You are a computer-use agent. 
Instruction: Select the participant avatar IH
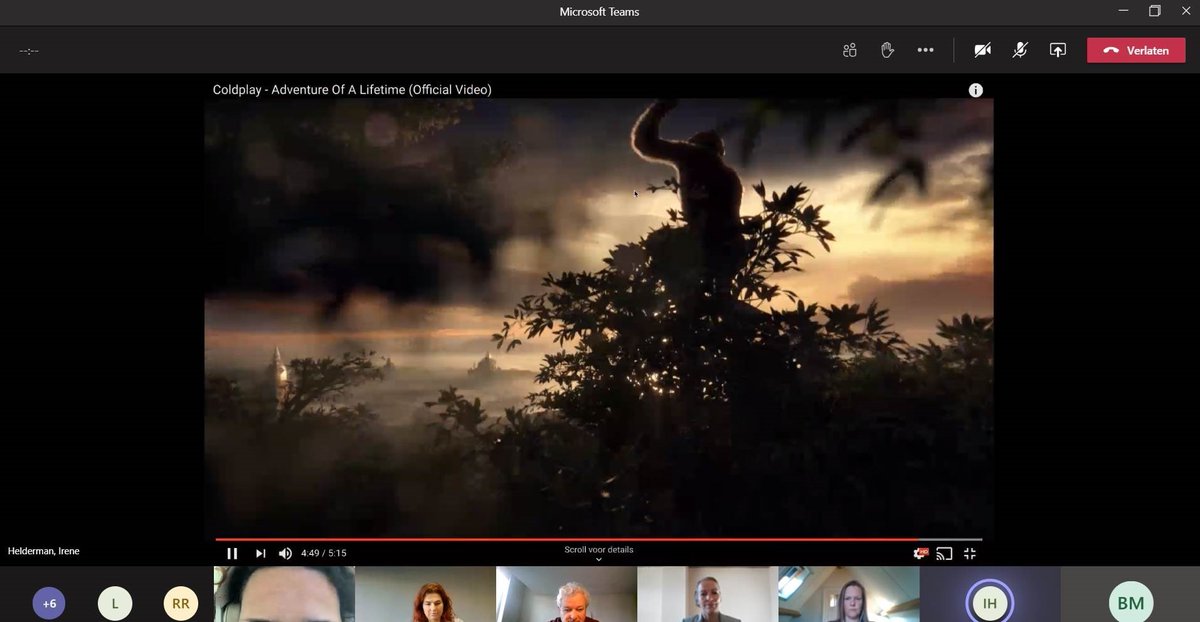989,603
